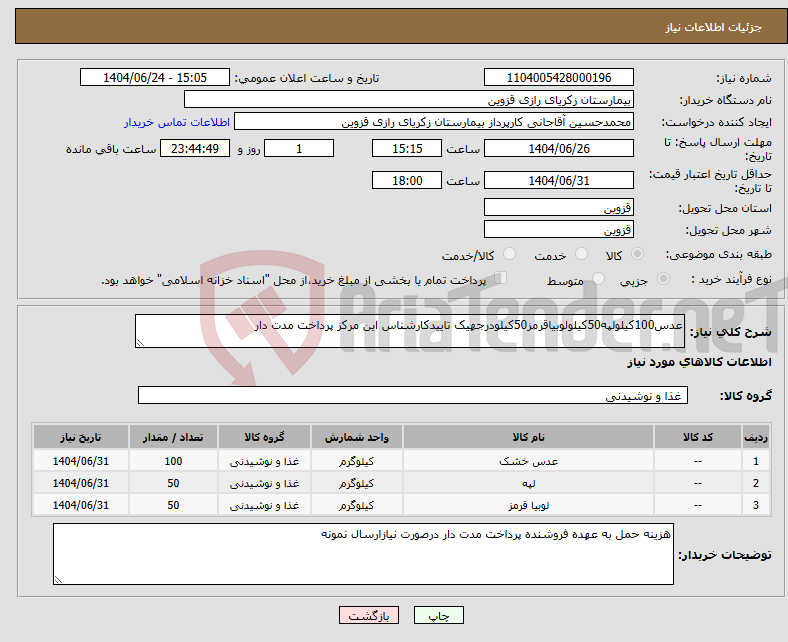Click the گروه کالا column header
Image resolution: width=788 pixels, height=642 pixels.
click(264, 437)
